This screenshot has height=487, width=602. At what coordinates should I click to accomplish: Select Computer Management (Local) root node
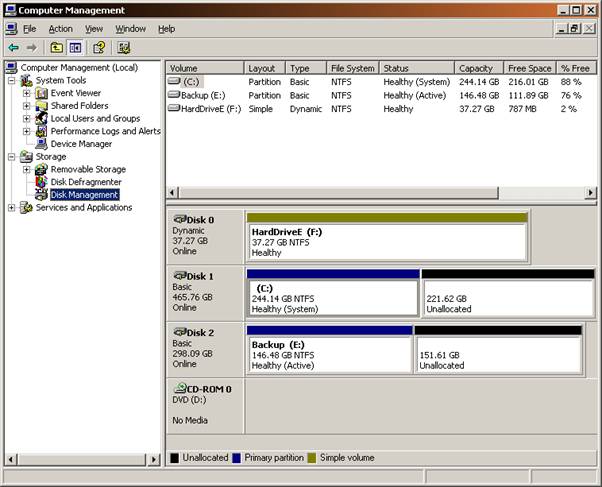(79, 68)
